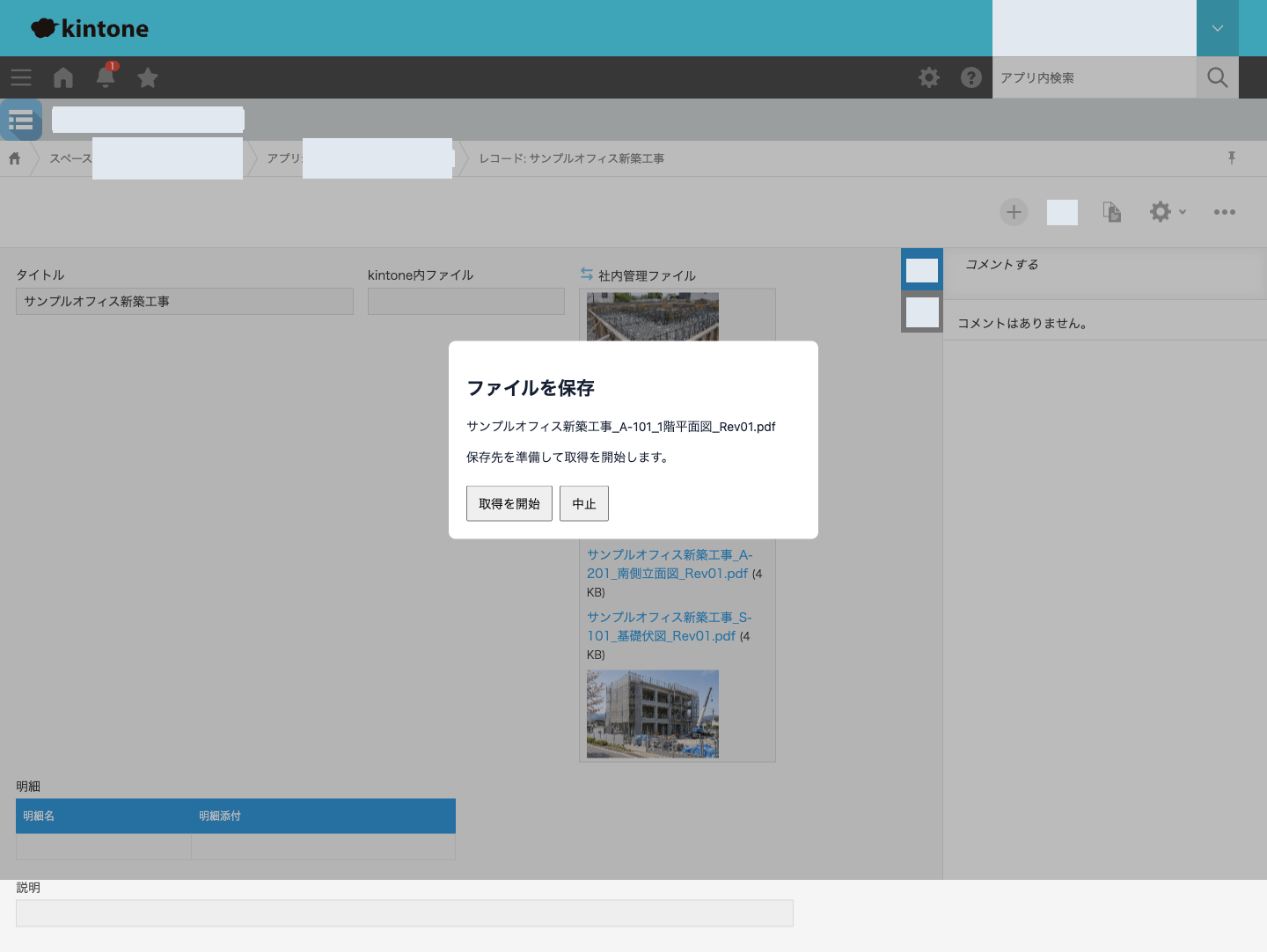
Task: Open the record settings gear dropdown
Action: tap(1168, 212)
